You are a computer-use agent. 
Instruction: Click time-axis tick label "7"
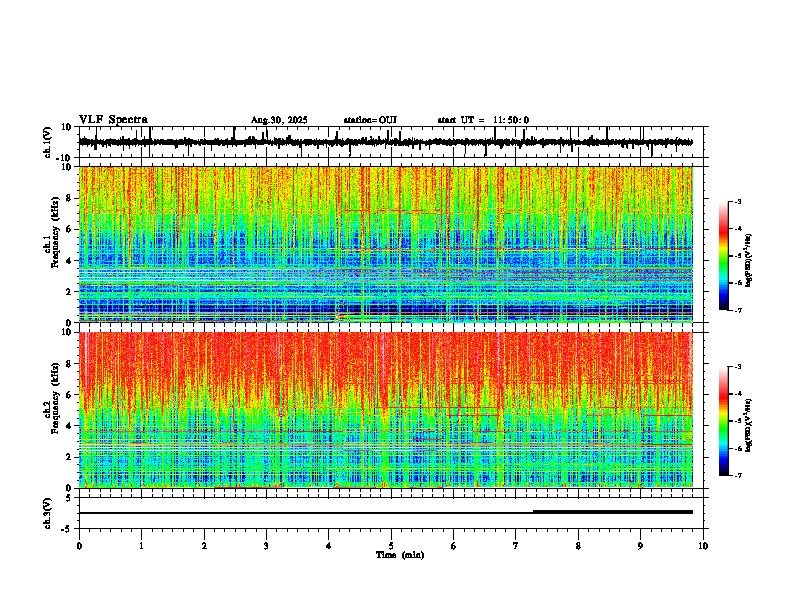click(x=516, y=546)
